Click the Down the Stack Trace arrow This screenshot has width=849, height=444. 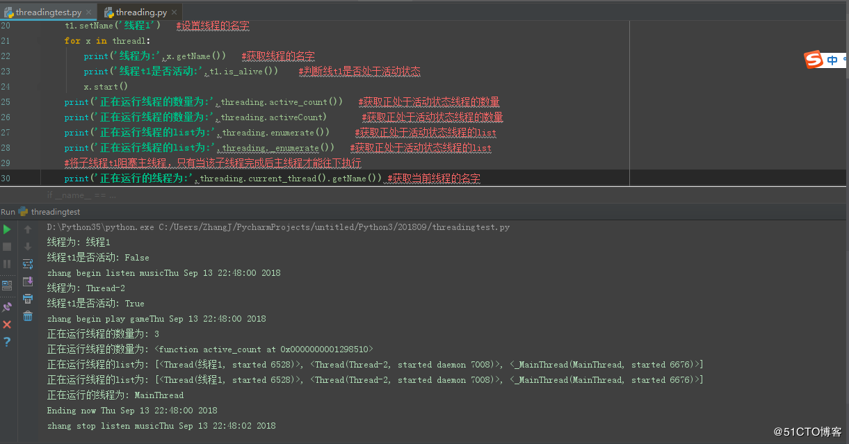(x=28, y=247)
